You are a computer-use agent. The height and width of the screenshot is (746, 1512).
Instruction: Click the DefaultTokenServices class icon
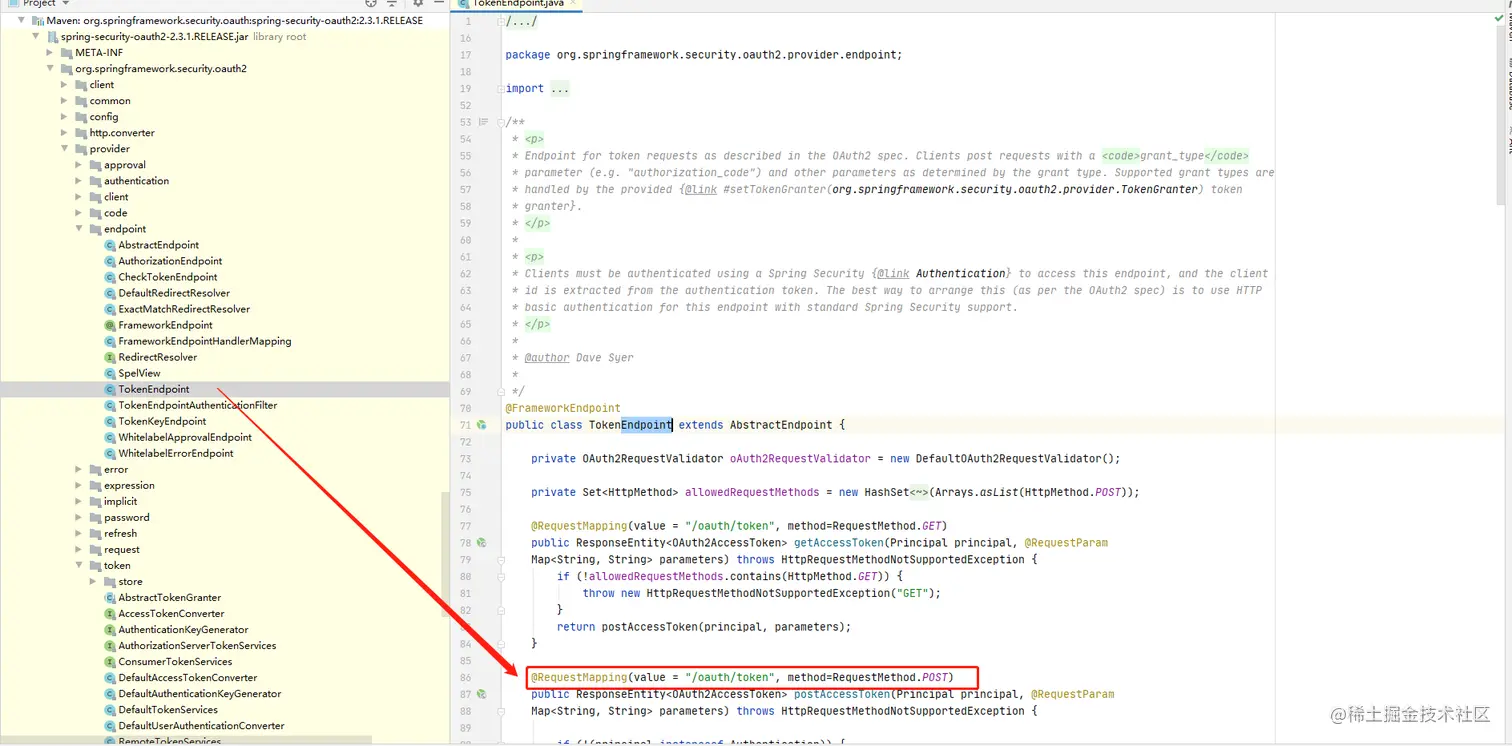tap(110, 710)
